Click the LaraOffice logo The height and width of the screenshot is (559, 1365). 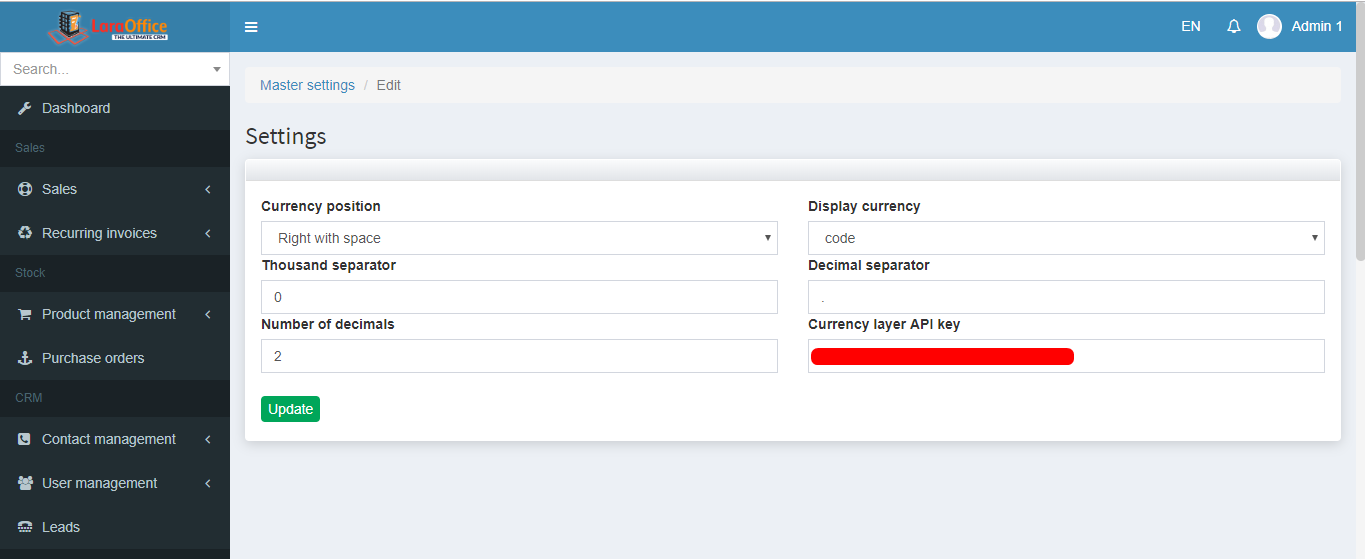point(110,26)
